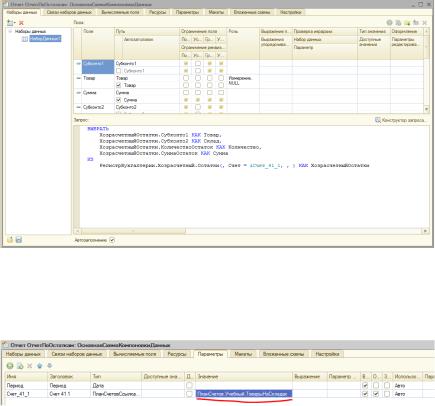This screenshot has height=406, width=435.
Task: Open Макеты tab in upper window
Action: tap(216, 12)
